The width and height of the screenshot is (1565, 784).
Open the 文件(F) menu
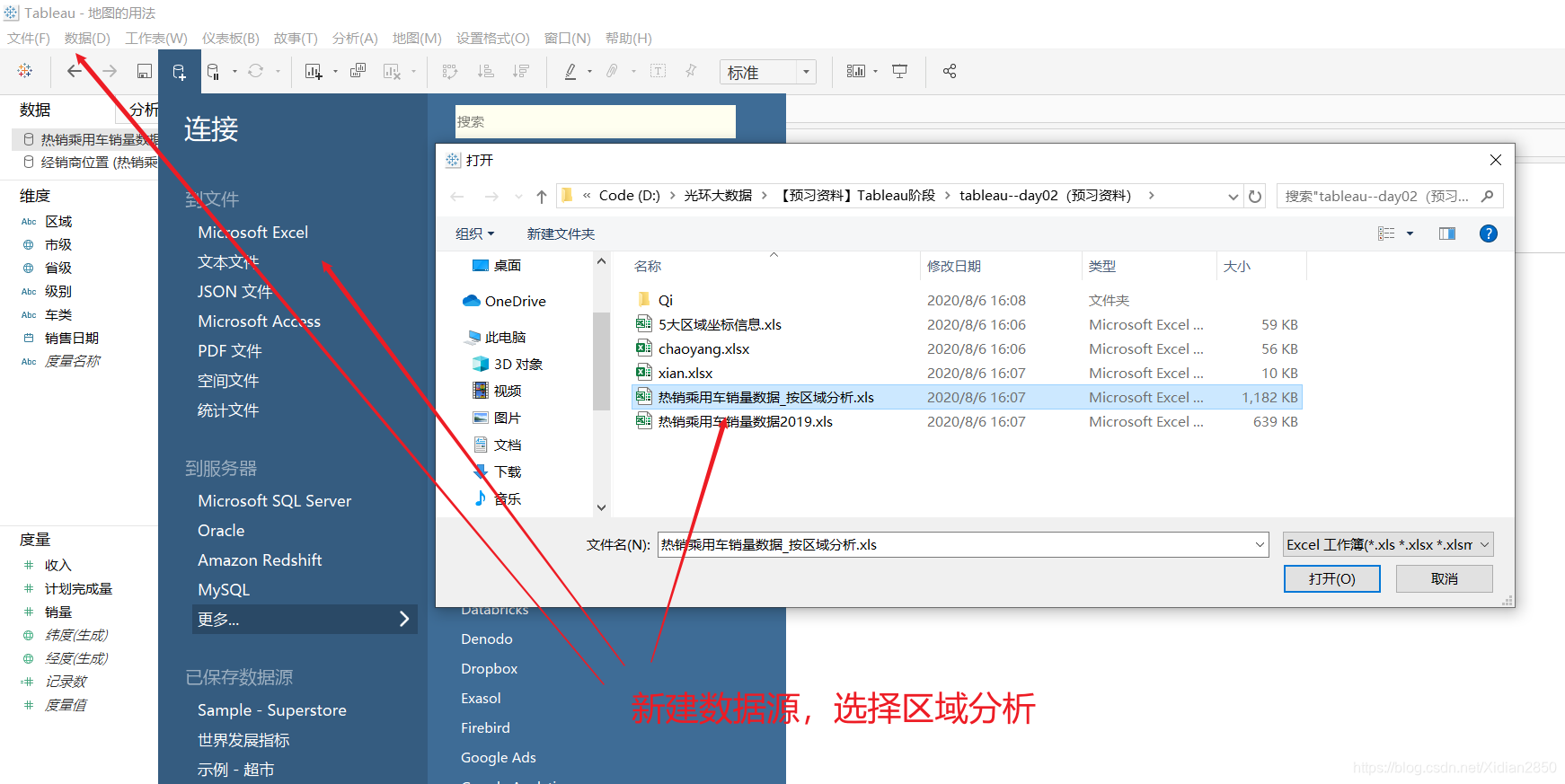click(29, 38)
